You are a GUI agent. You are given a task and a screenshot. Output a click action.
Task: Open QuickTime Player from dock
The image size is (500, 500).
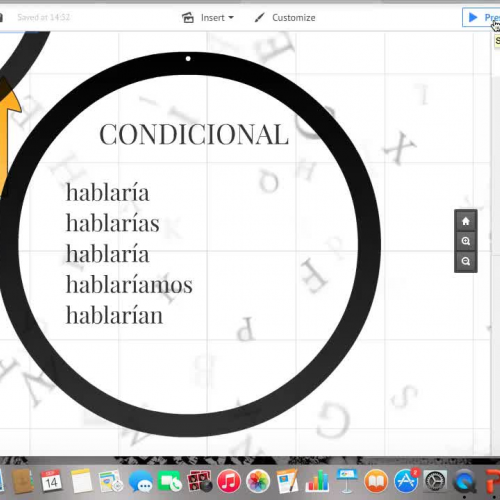click(x=464, y=482)
